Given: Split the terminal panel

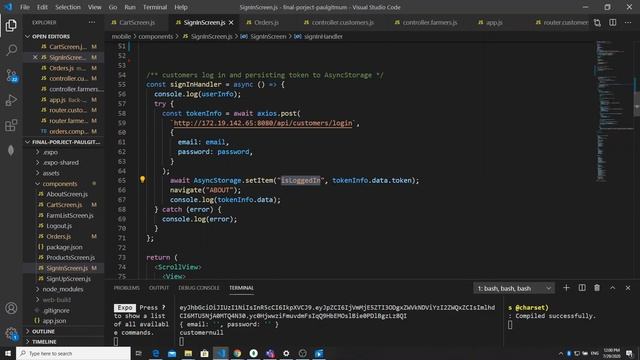Looking at the screenshot, I should (x=582, y=288).
